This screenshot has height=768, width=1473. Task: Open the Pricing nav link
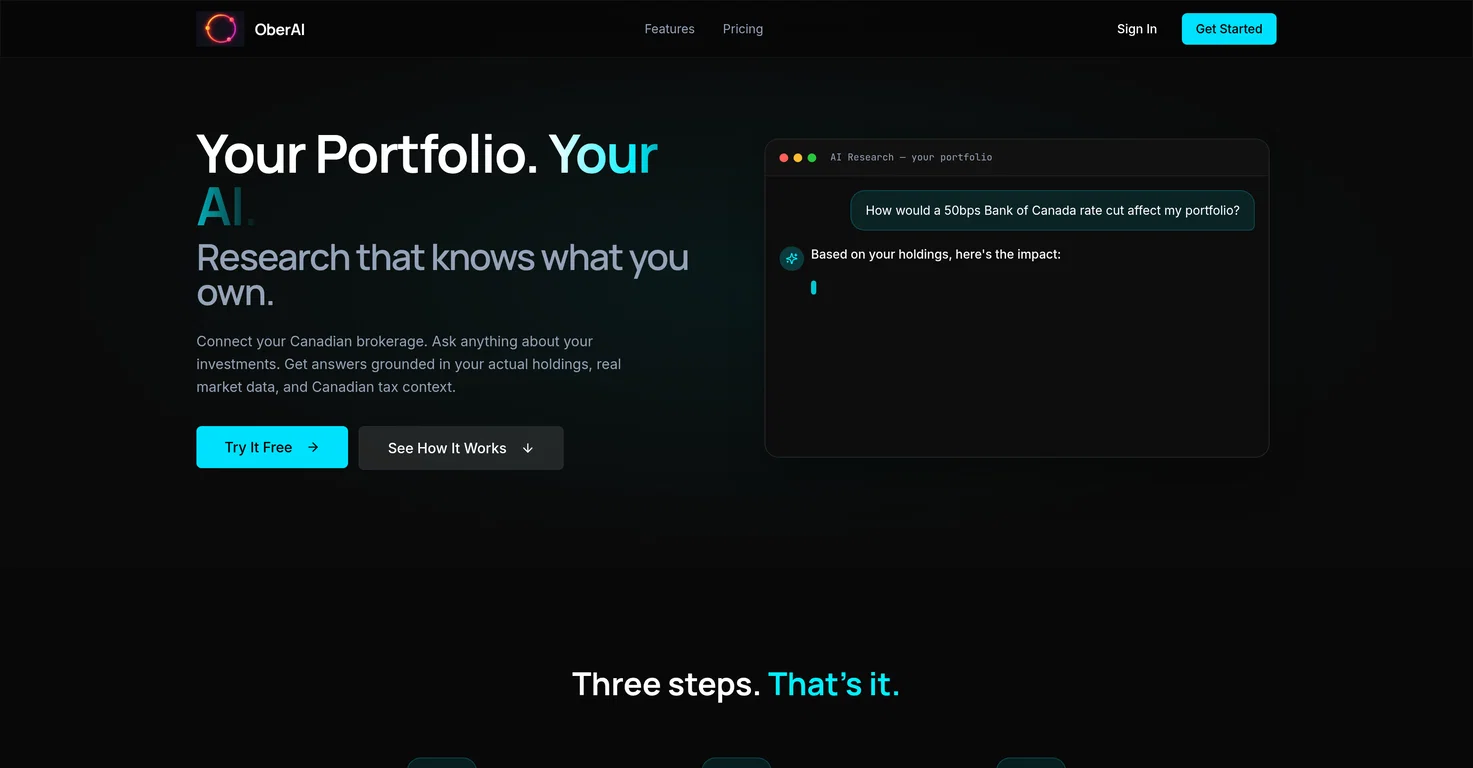tap(743, 29)
